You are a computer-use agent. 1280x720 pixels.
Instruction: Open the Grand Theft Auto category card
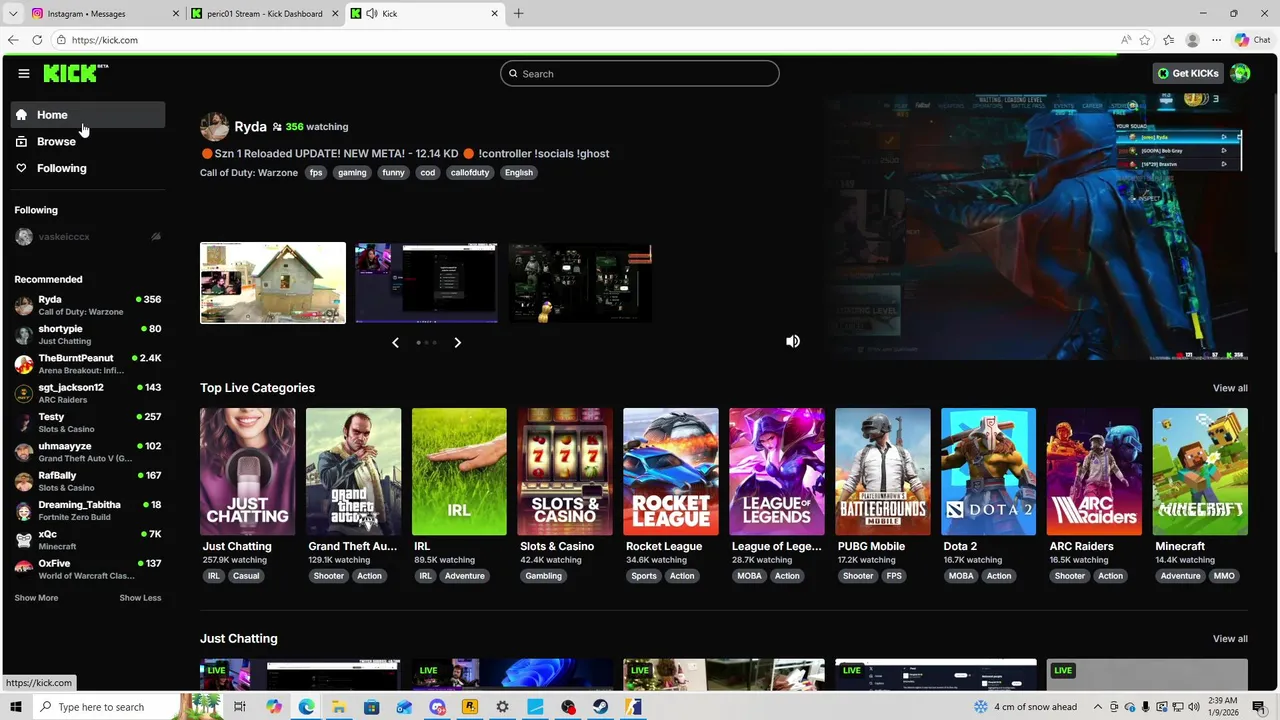[353, 471]
